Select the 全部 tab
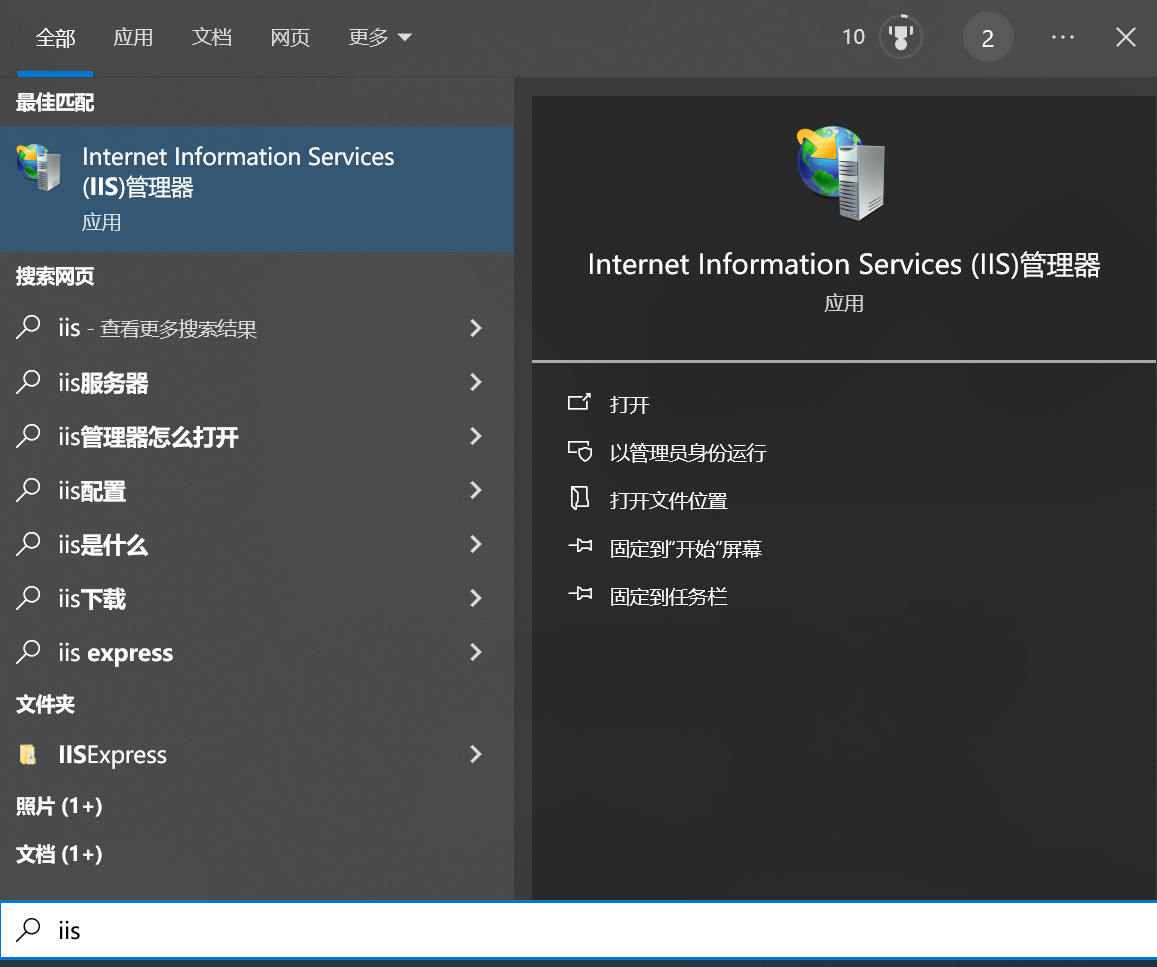 [x=55, y=38]
